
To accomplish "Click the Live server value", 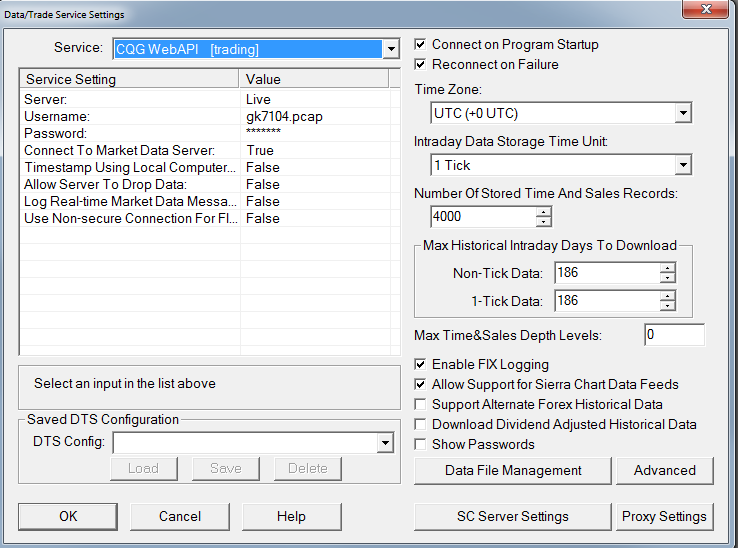I will 258,99.
